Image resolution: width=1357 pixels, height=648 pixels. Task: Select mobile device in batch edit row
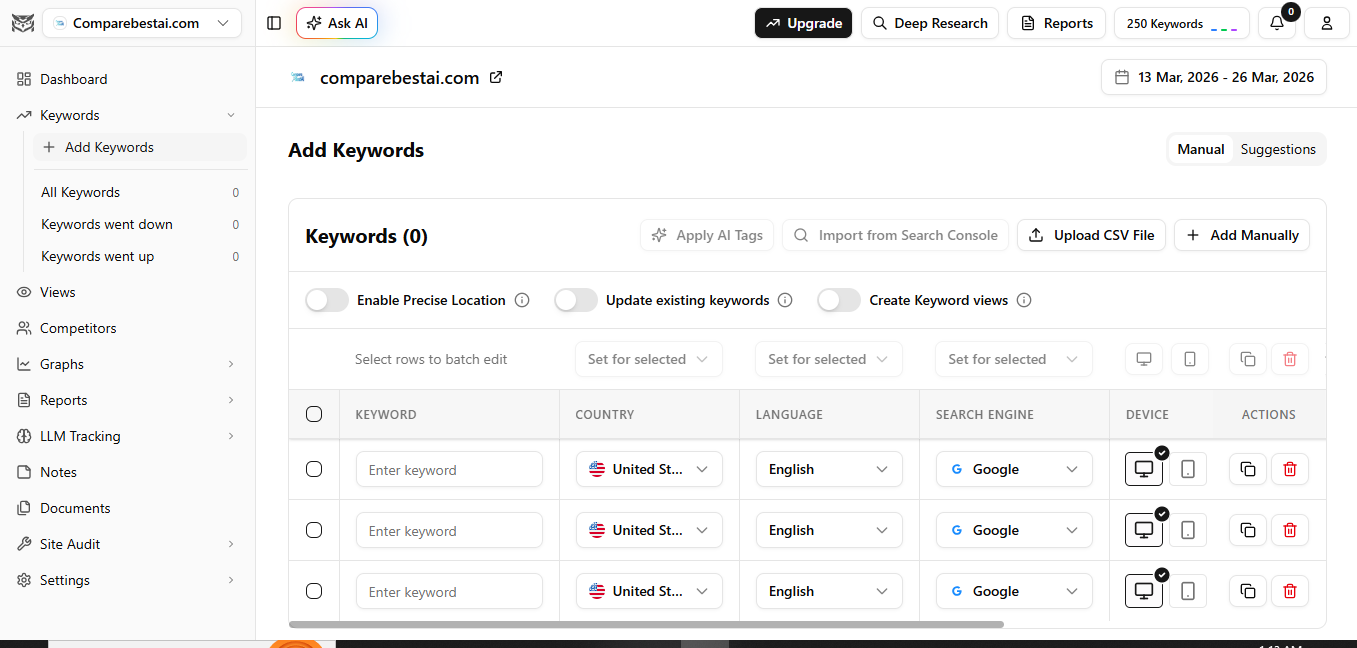[x=1190, y=359]
